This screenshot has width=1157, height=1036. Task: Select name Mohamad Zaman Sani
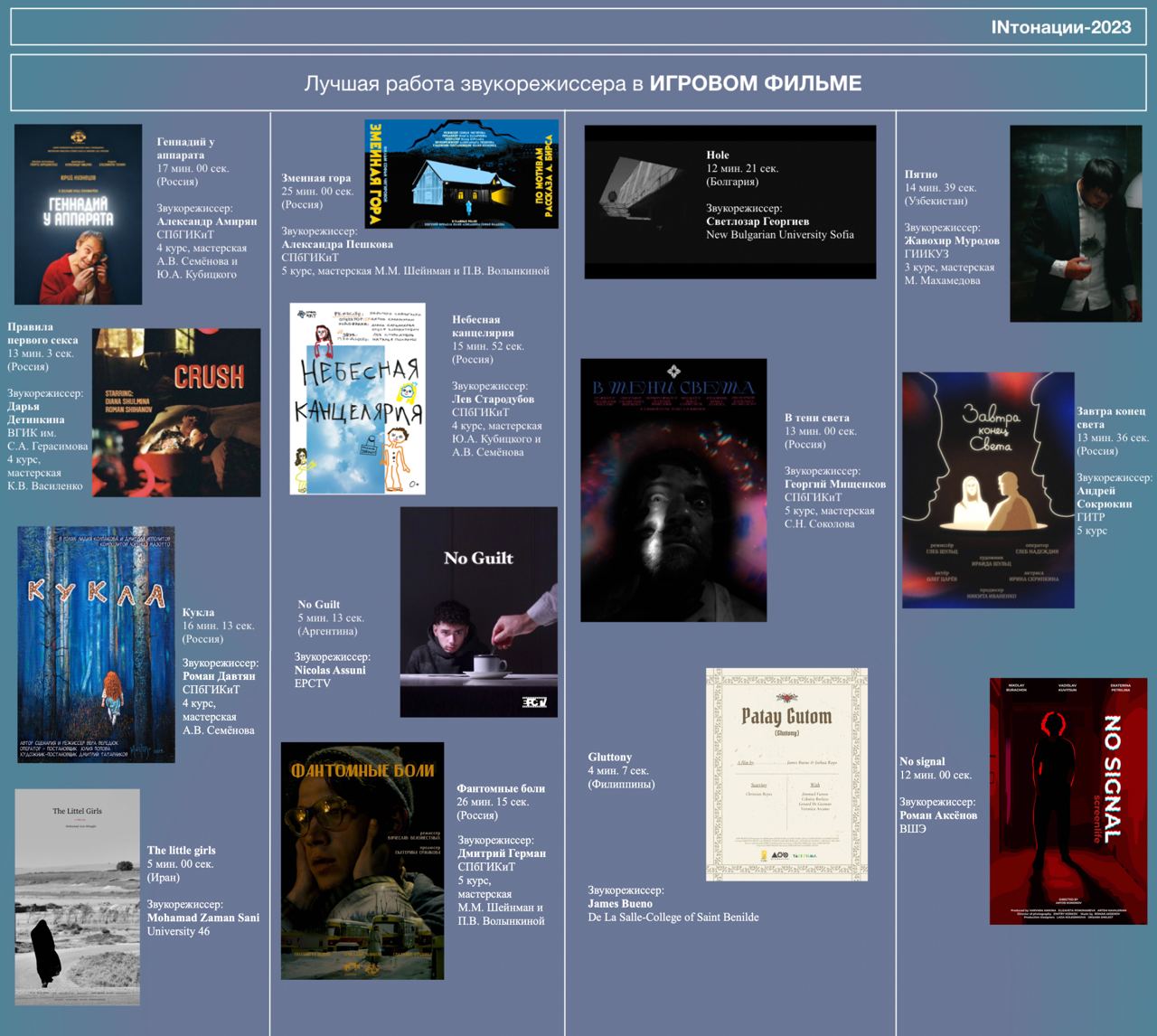pos(203,917)
